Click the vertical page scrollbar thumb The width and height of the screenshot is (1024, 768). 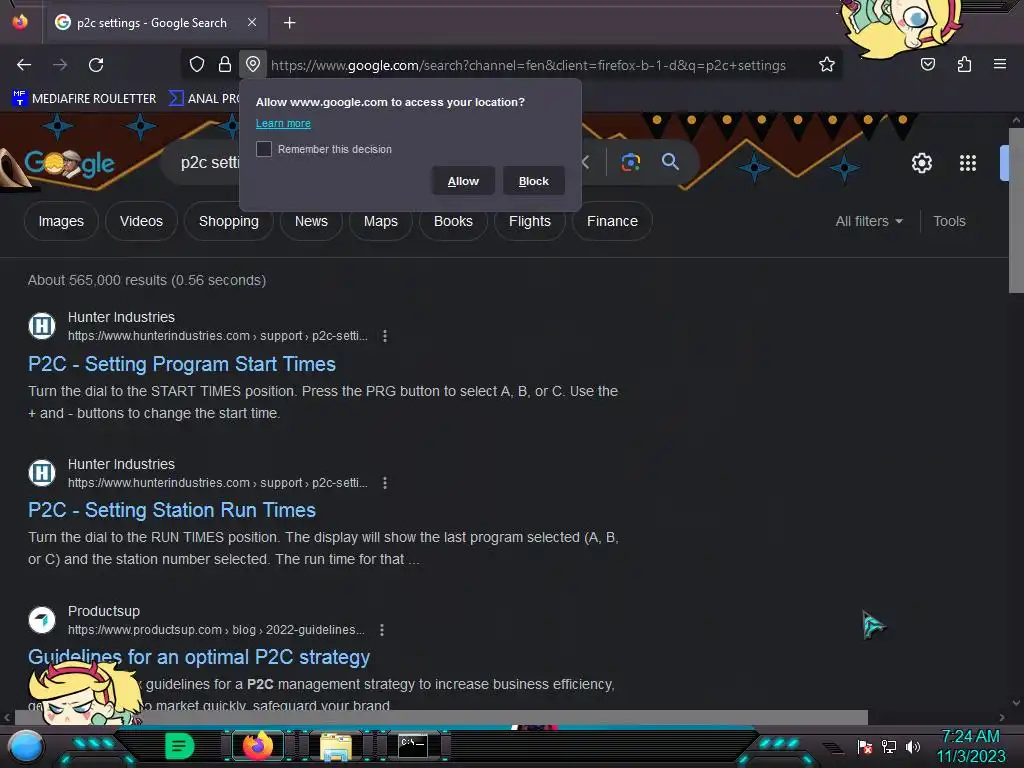1016,210
